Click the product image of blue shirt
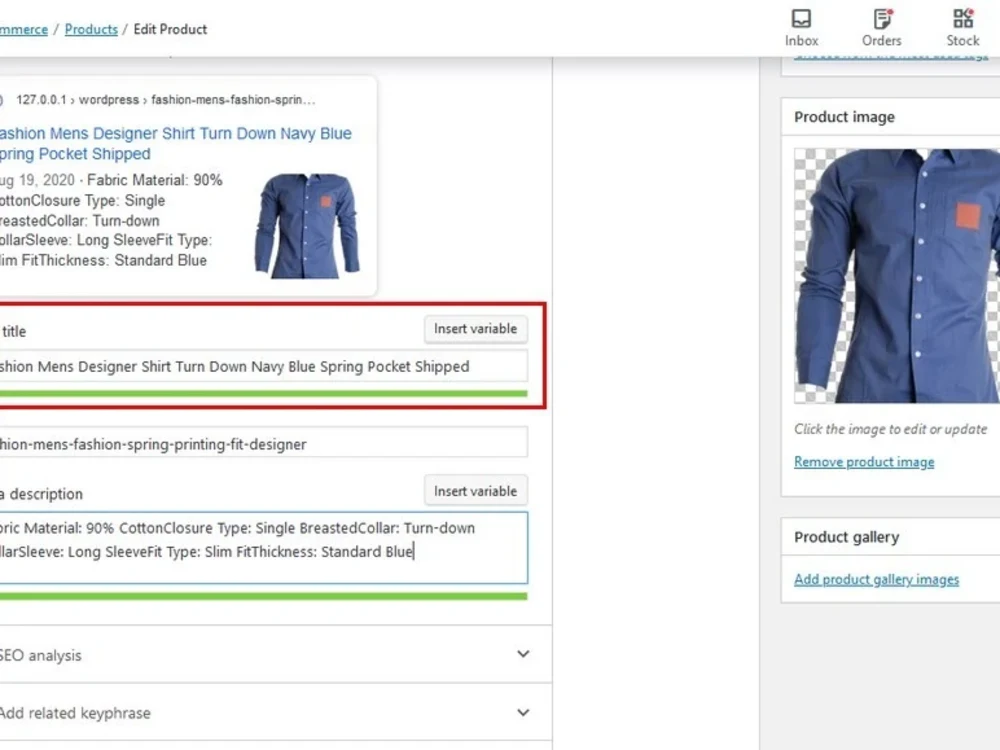1000x750 pixels. coord(897,276)
